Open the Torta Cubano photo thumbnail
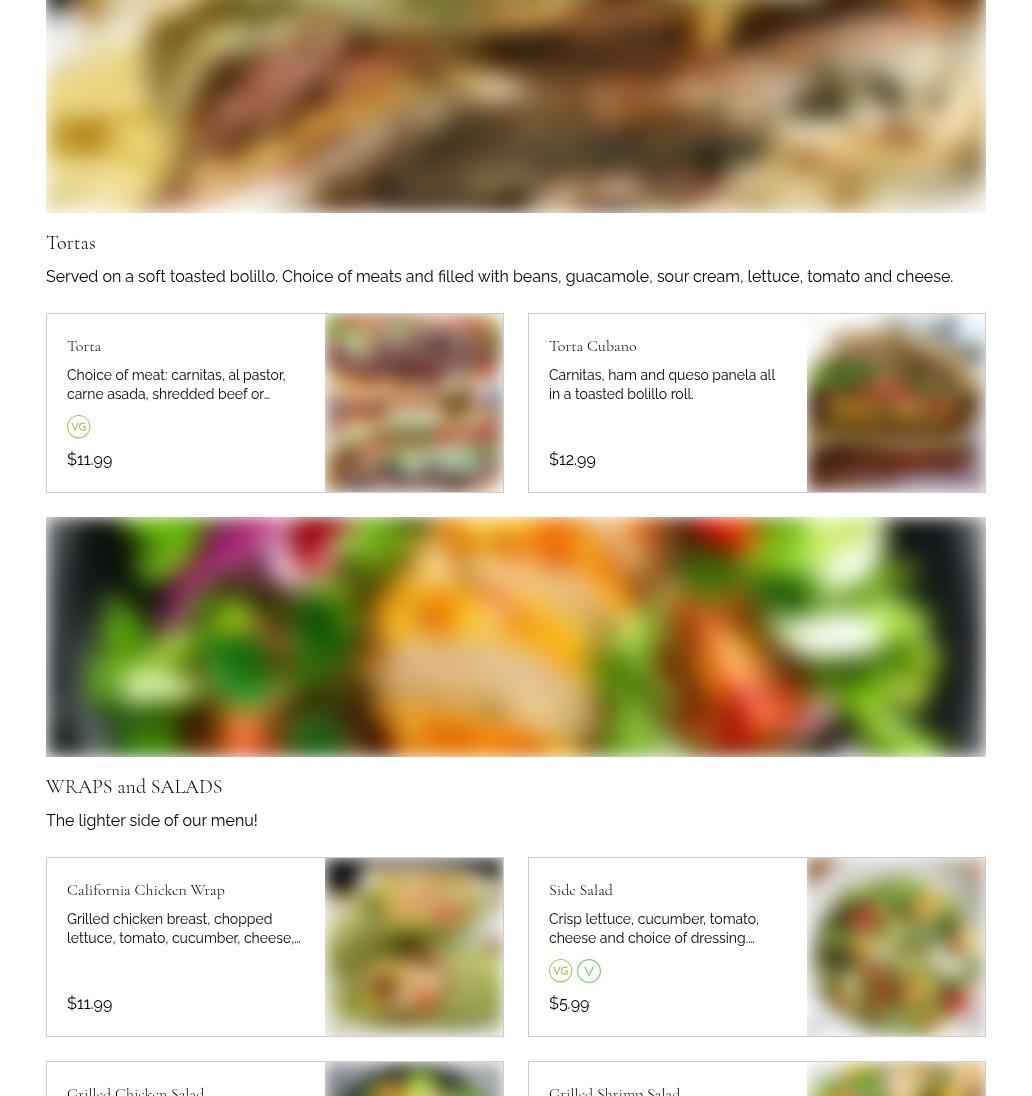 [896, 403]
